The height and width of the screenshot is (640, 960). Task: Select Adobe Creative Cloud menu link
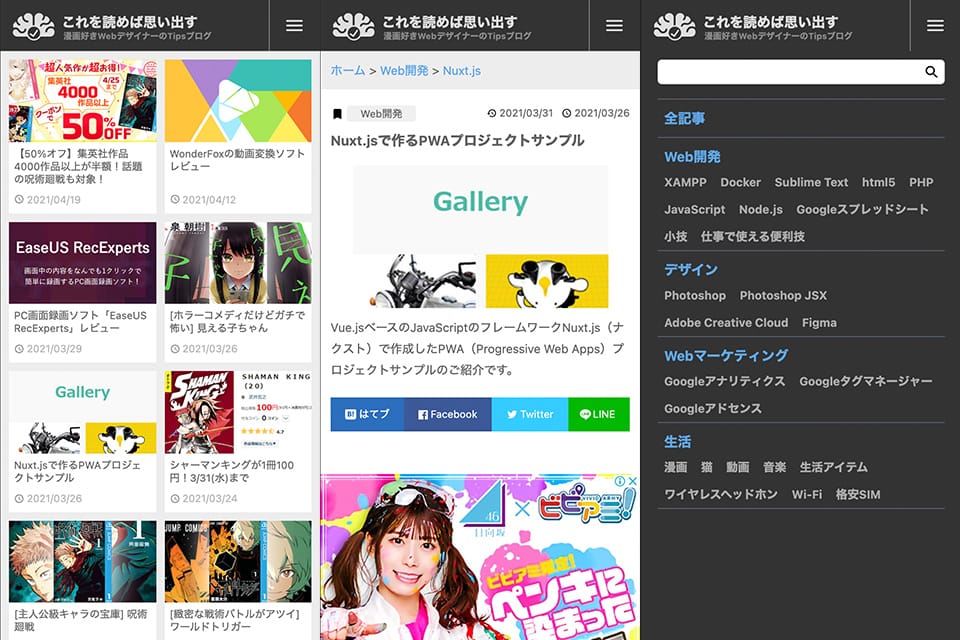click(726, 323)
